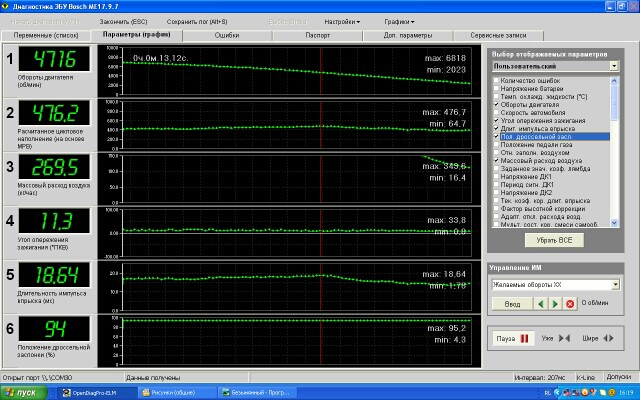Switch to Паспорт tab
This screenshot has width=640, height=400.
[318, 36]
